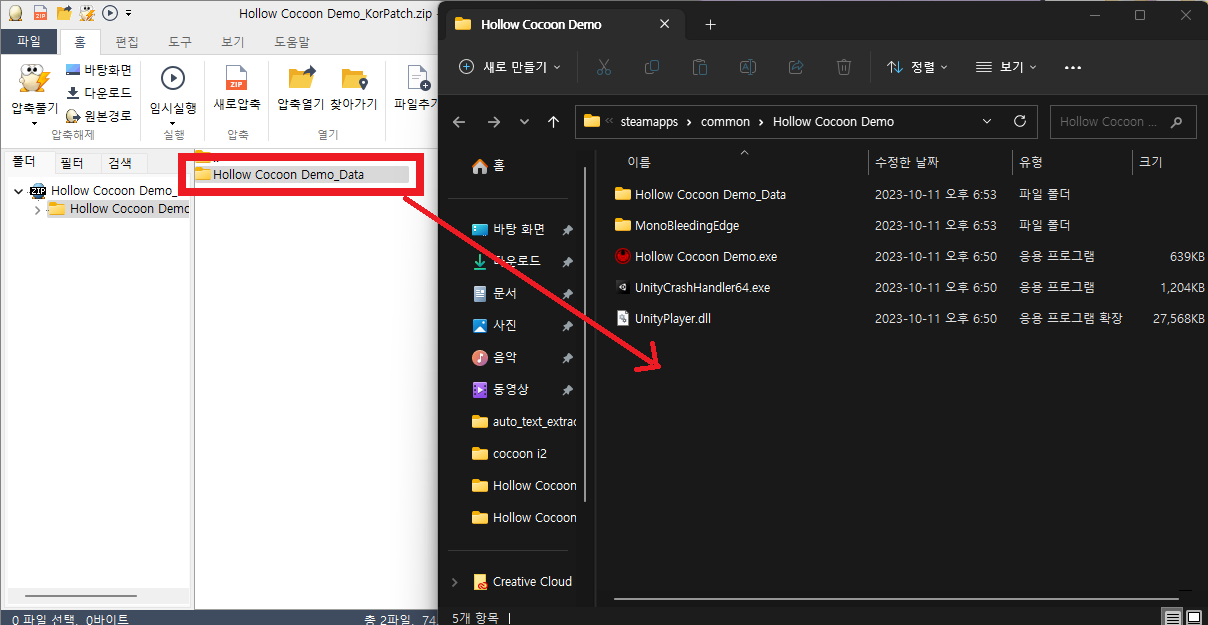This screenshot has height=625, width=1208.
Task: Open quick toolbar customize dropdown arrow
Action: 128,14
